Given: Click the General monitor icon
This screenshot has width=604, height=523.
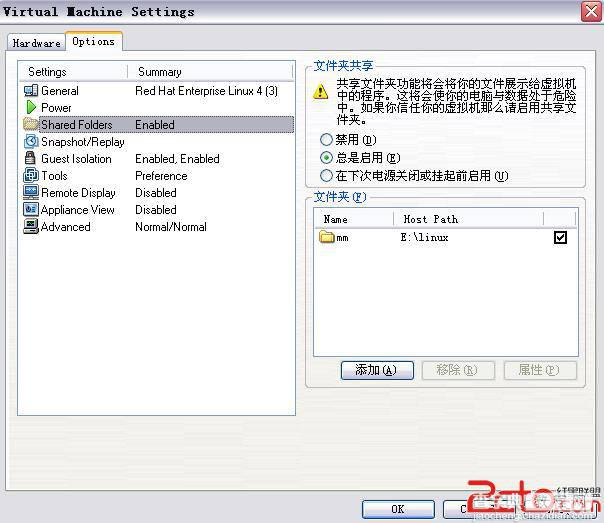Looking at the screenshot, I should tap(30, 91).
